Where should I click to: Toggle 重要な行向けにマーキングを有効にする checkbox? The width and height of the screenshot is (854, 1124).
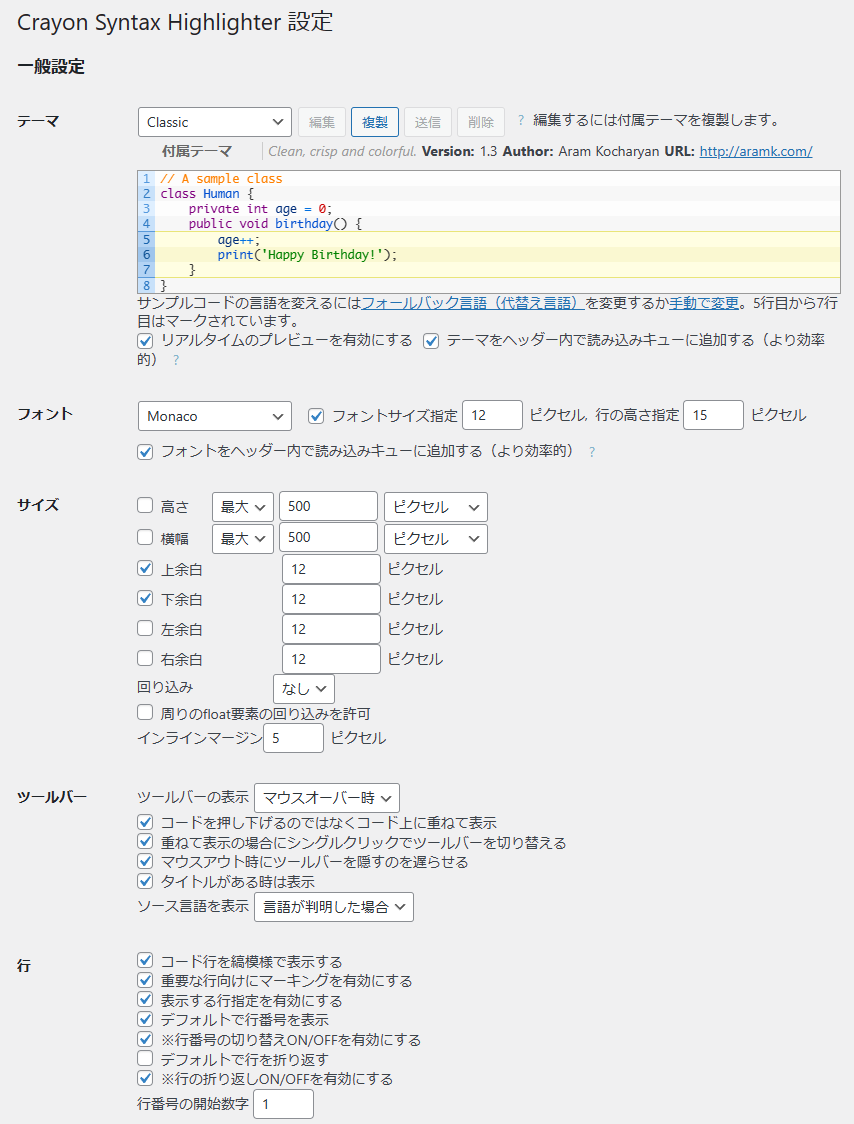146,980
